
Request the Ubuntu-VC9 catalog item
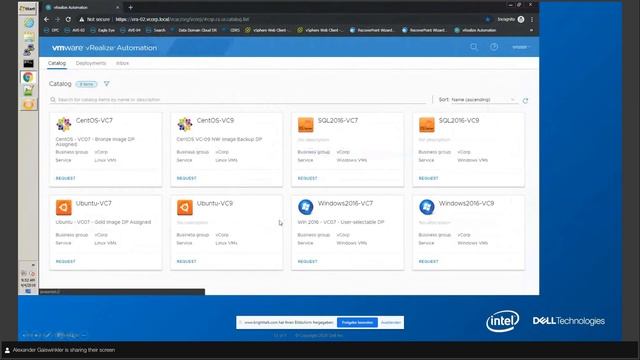187,261
